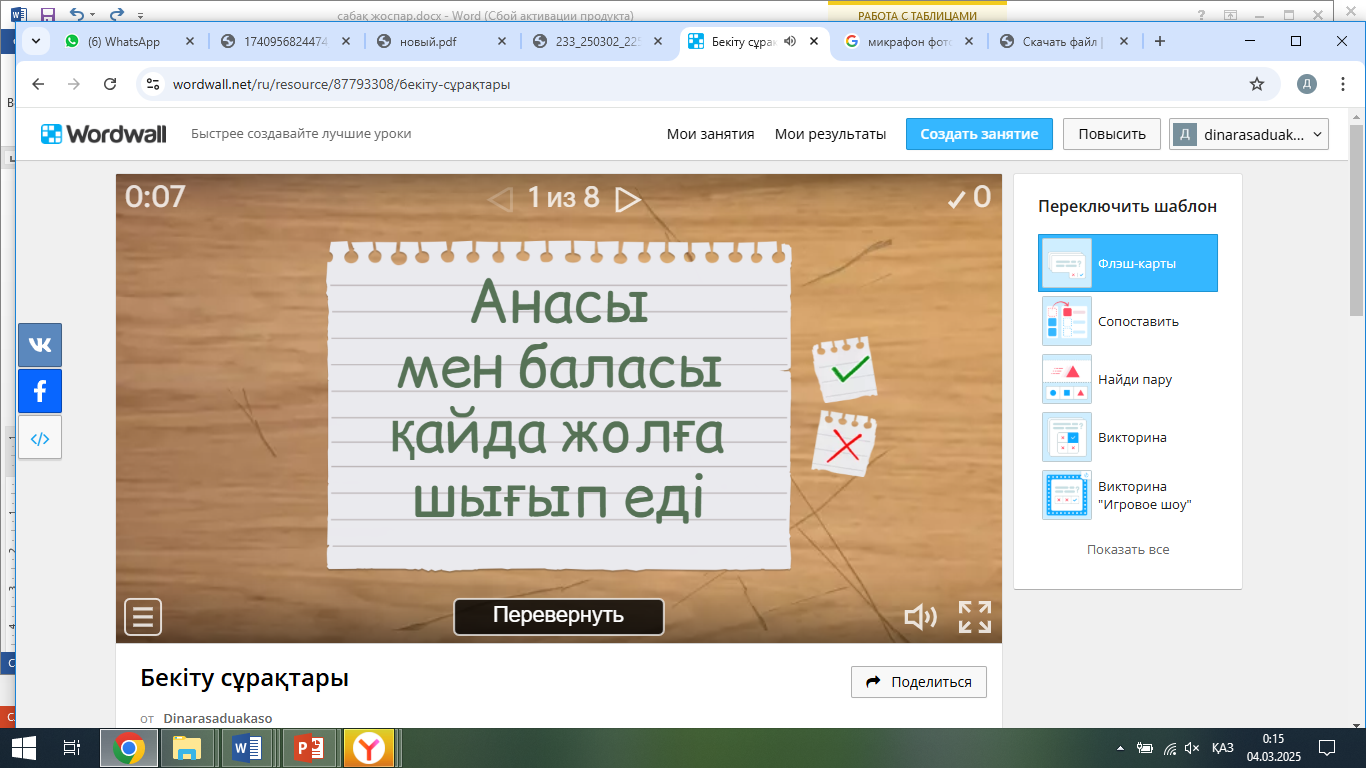Open the dinarasaduak account dropdown

(x=1249, y=134)
